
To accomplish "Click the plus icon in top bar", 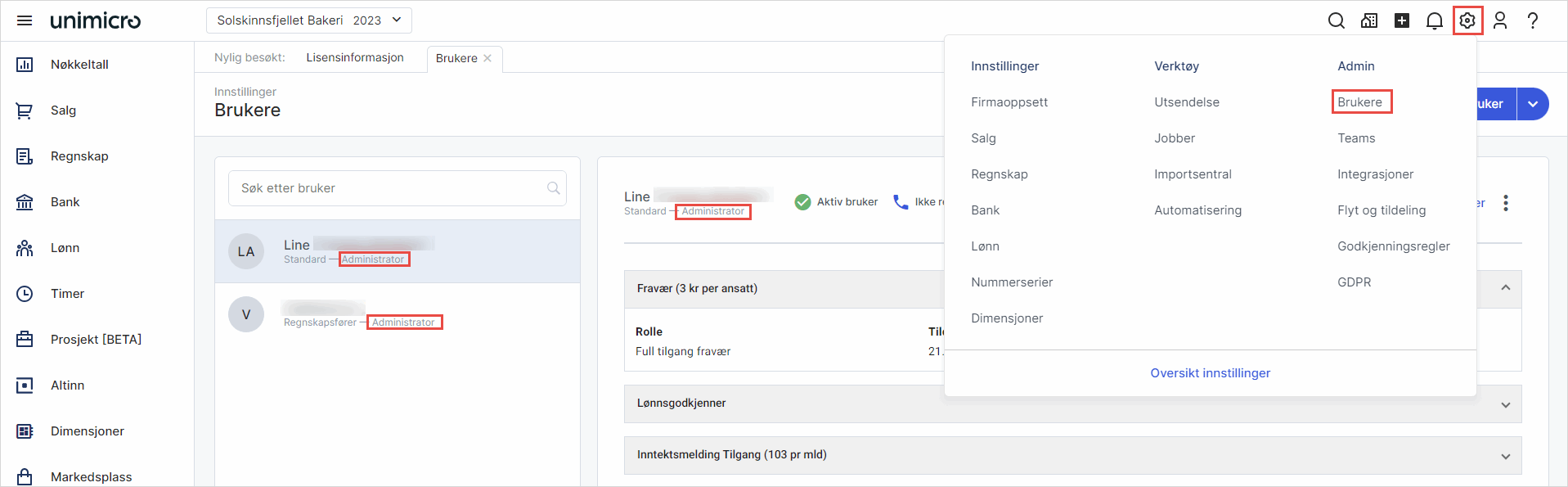I will 1401,20.
